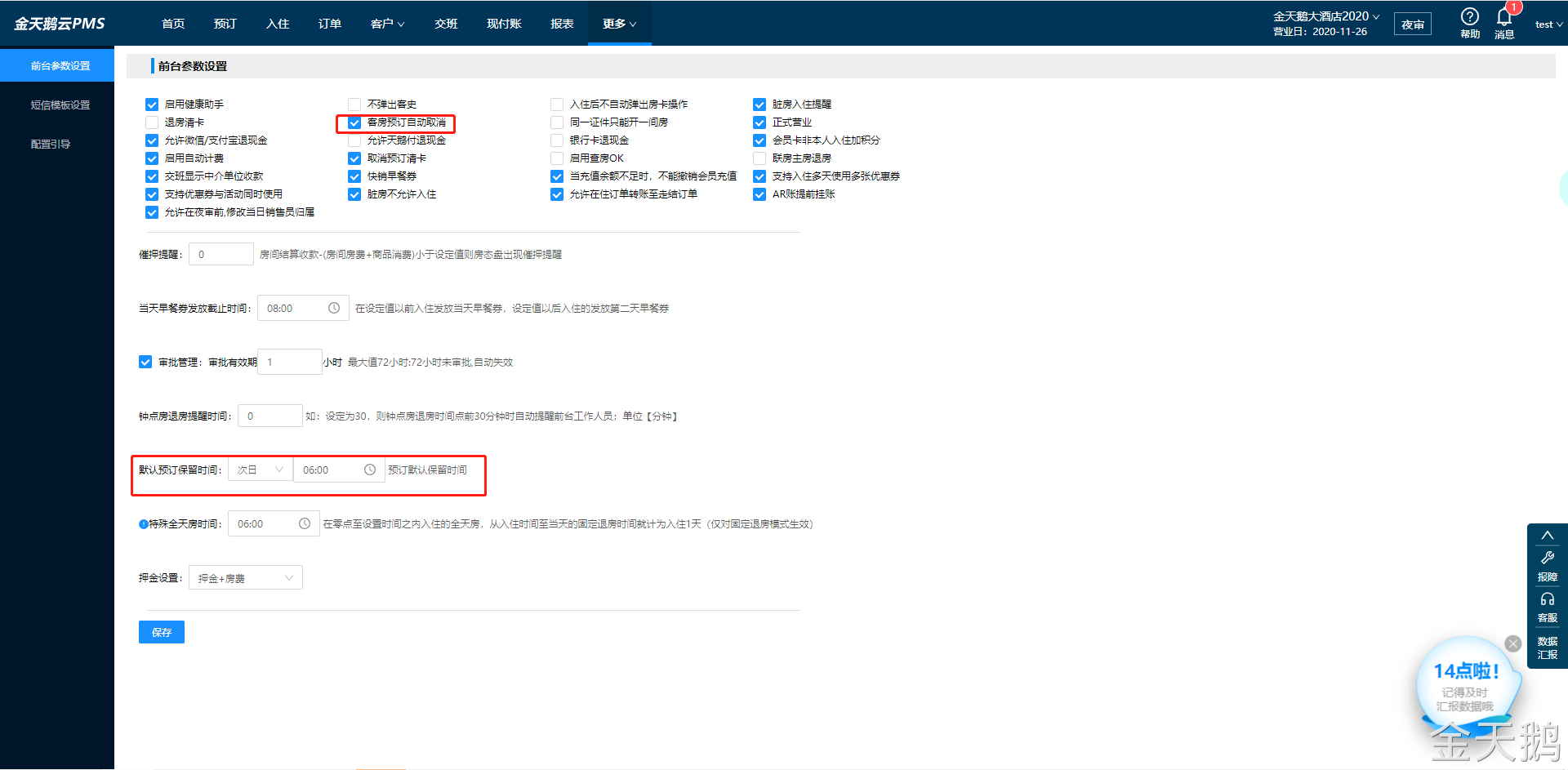This screenshot has height=770, width=1568.
Task: Open 押金设置 dropdown 押金+房费
Action: click(x=246, y=578)
